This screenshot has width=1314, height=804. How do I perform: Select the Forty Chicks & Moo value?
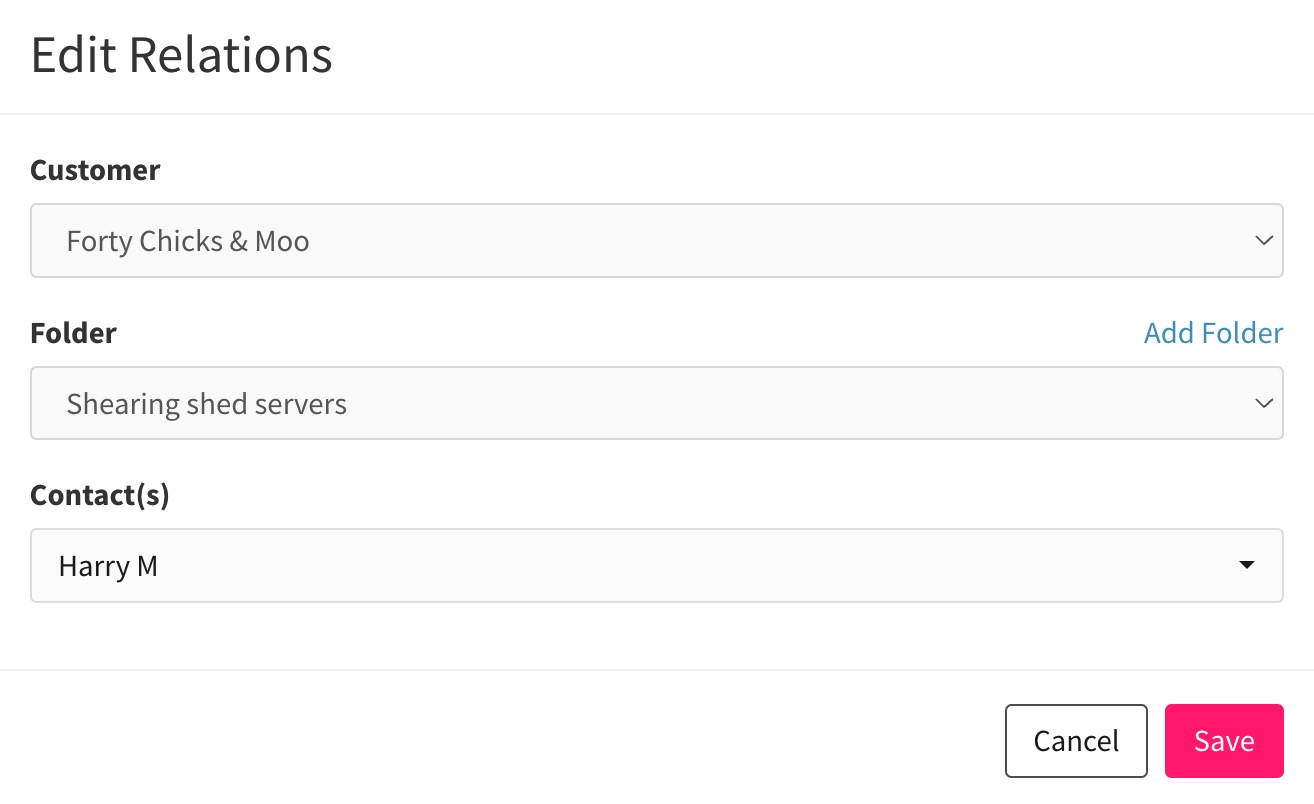click(188, 241)
